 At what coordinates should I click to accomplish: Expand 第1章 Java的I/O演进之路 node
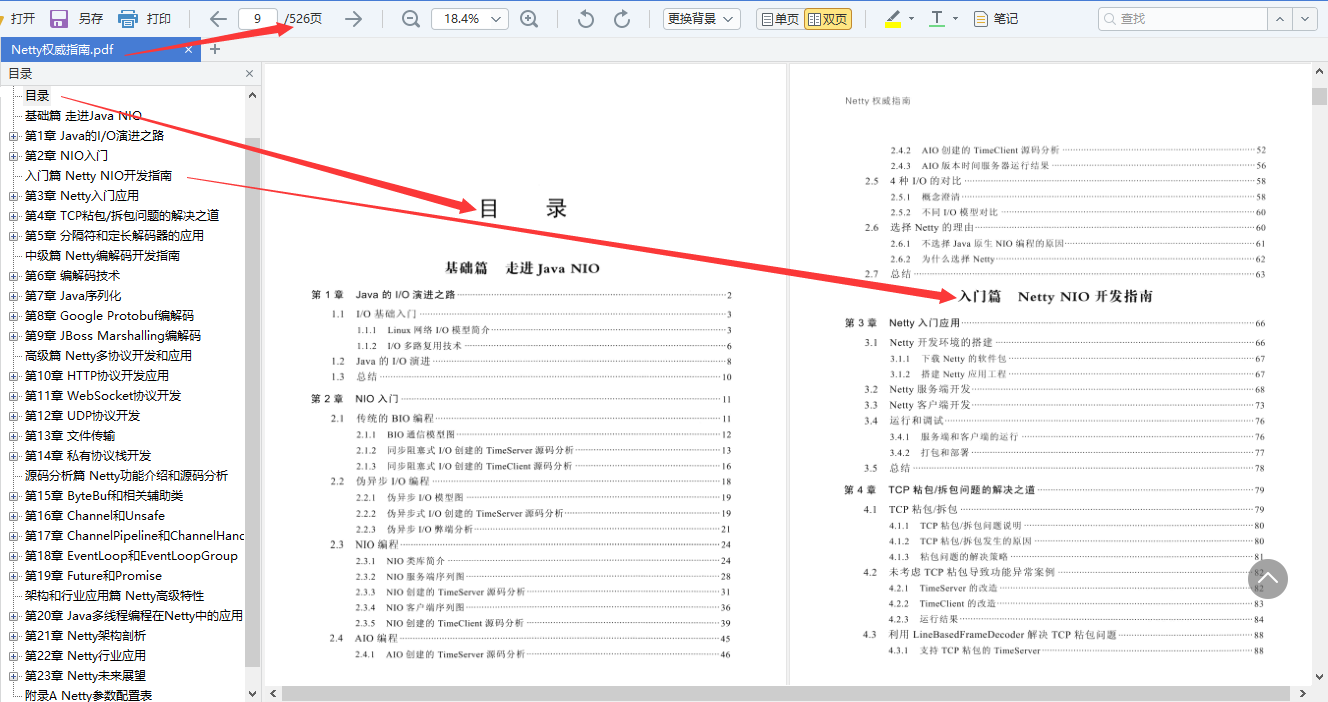13,136
